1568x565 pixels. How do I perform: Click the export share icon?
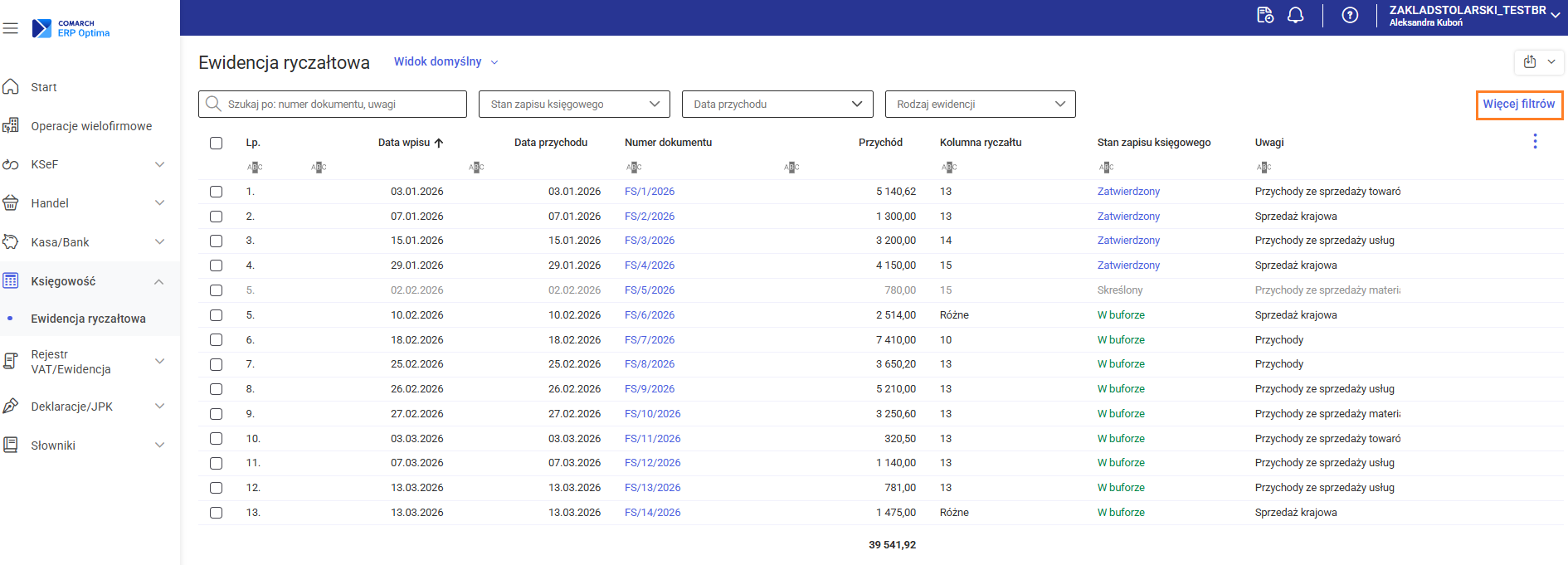pos(1530,62)
